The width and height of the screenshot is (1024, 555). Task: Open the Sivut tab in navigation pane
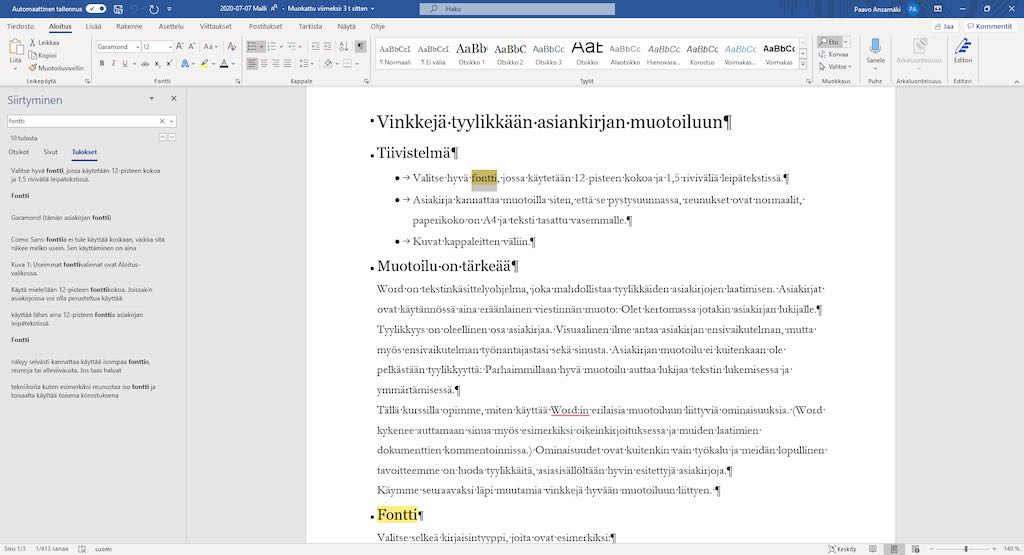[x=50, y=152]
